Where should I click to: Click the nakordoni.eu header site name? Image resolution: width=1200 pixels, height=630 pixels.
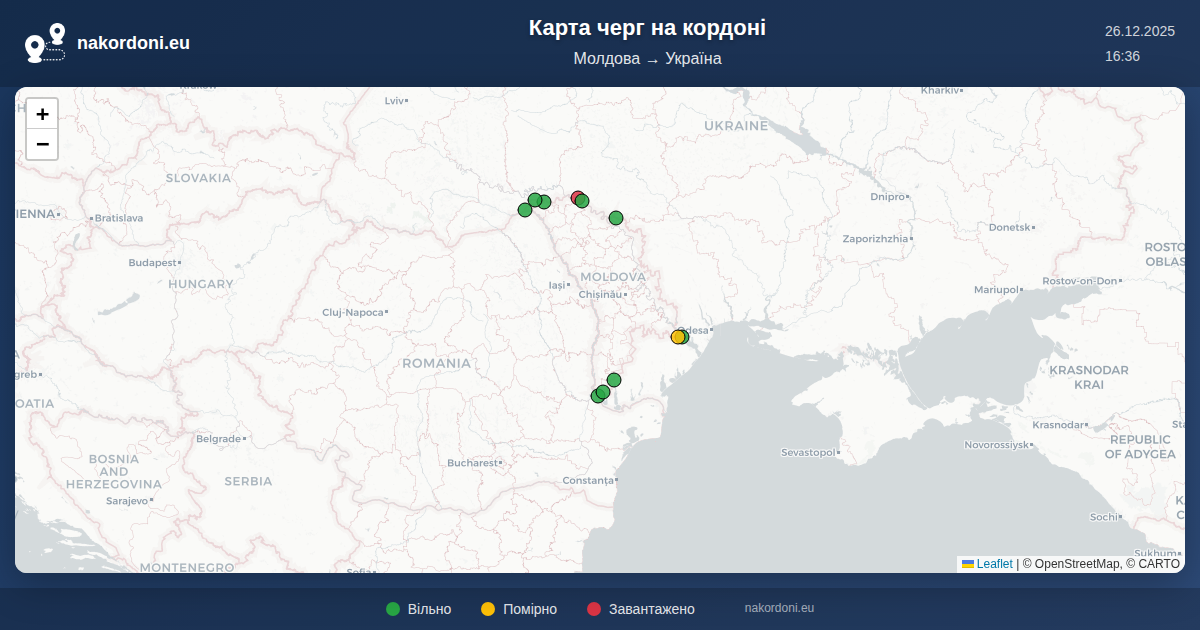(133, 43)
